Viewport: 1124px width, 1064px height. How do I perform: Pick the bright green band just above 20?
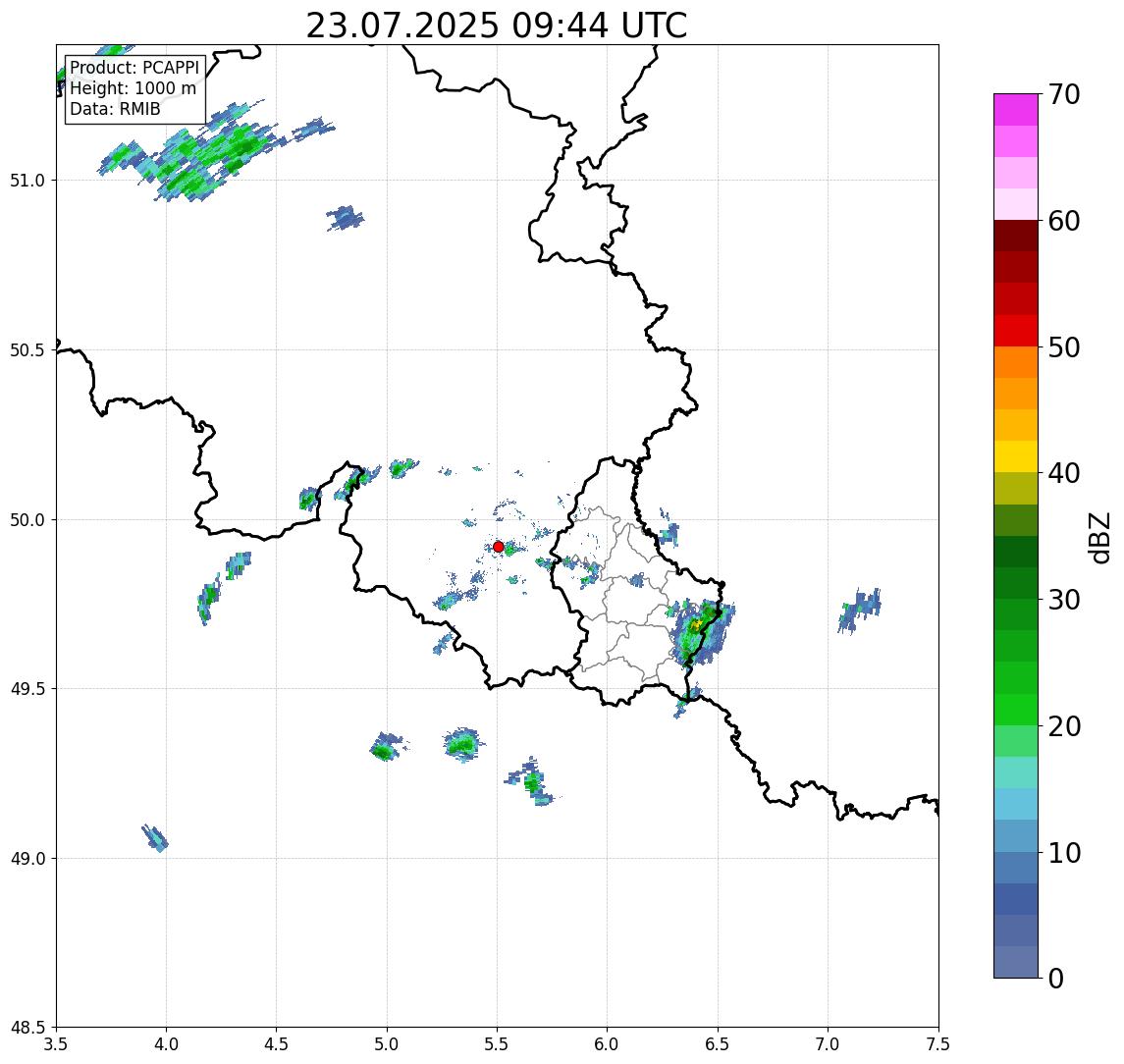coord(1016,709)
